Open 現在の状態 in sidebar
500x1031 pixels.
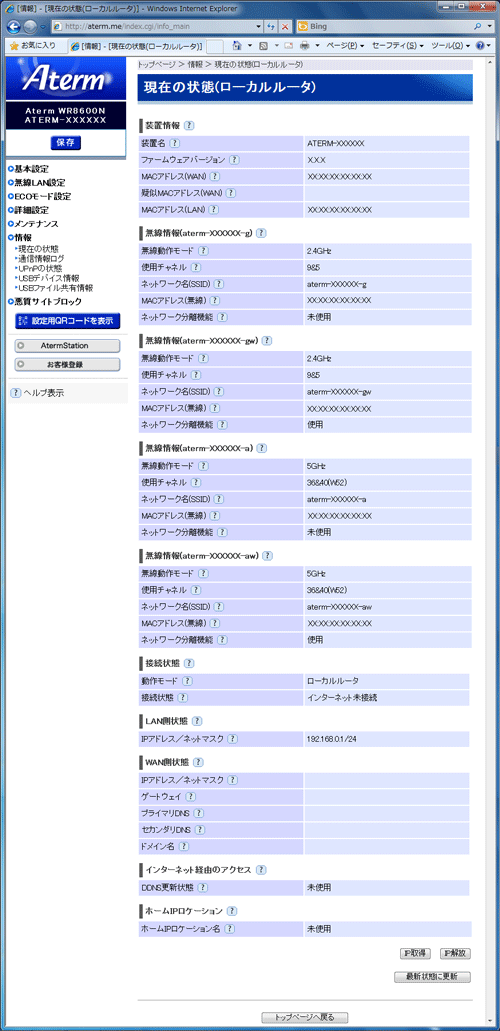point(38,249)
